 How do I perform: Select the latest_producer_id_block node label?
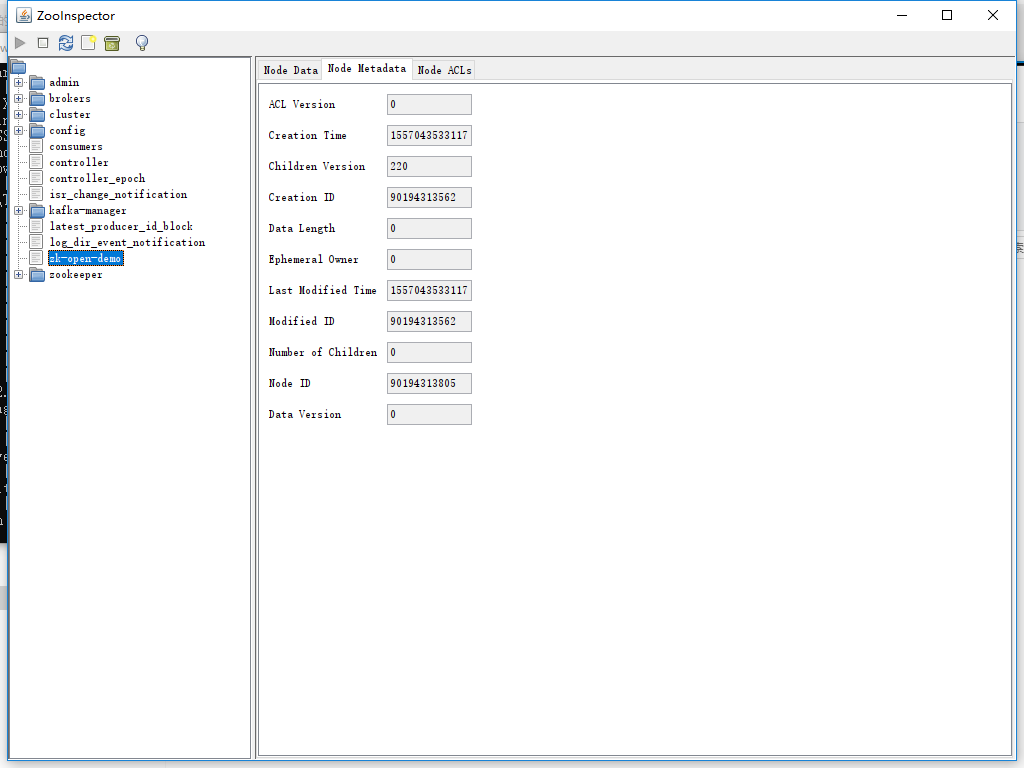tap(121, 227)
